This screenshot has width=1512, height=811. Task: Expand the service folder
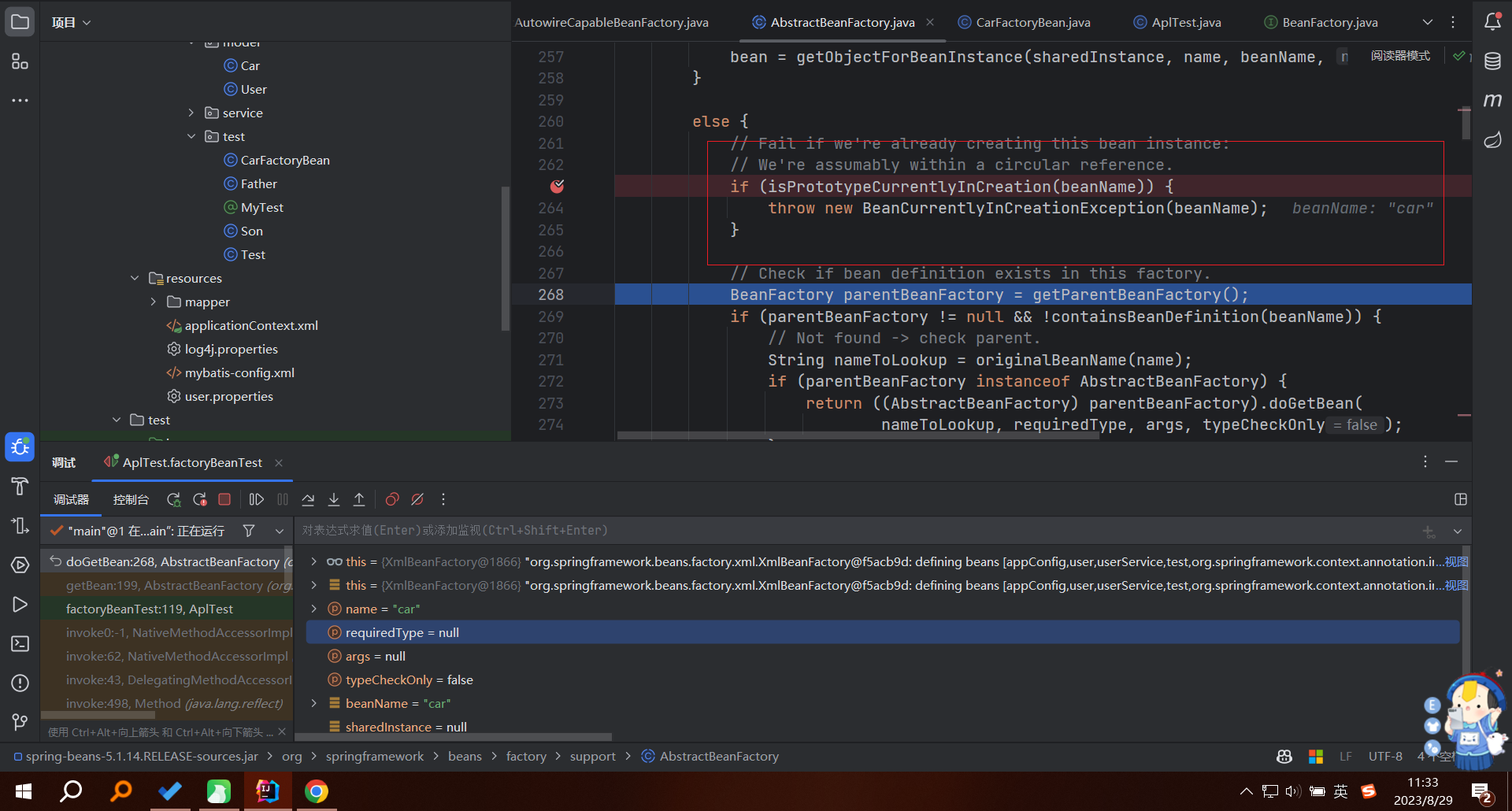coord(191,113)
